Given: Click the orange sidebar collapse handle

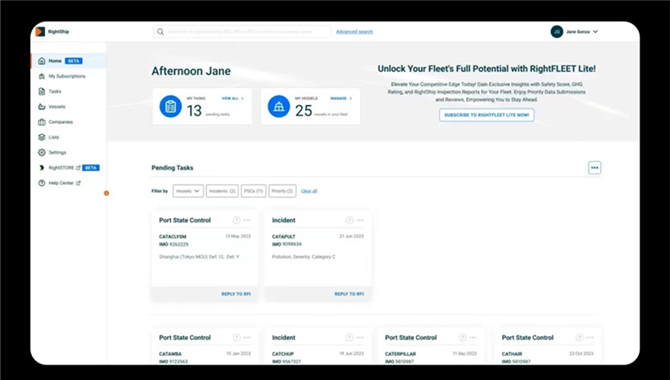Looking at the screenshot, I should (106, 193).
